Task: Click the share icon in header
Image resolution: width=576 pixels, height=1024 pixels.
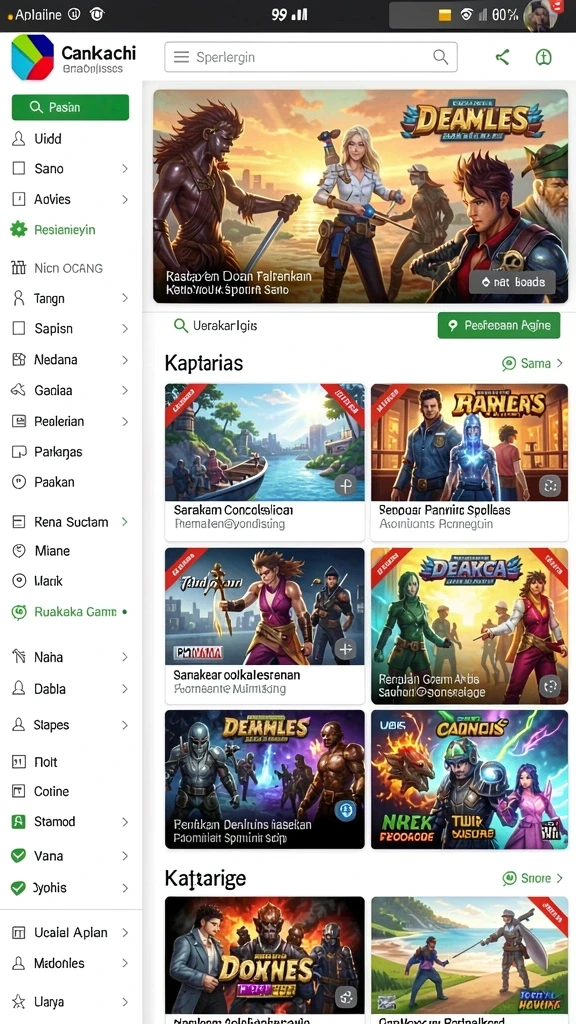Action: coord(502,57)
